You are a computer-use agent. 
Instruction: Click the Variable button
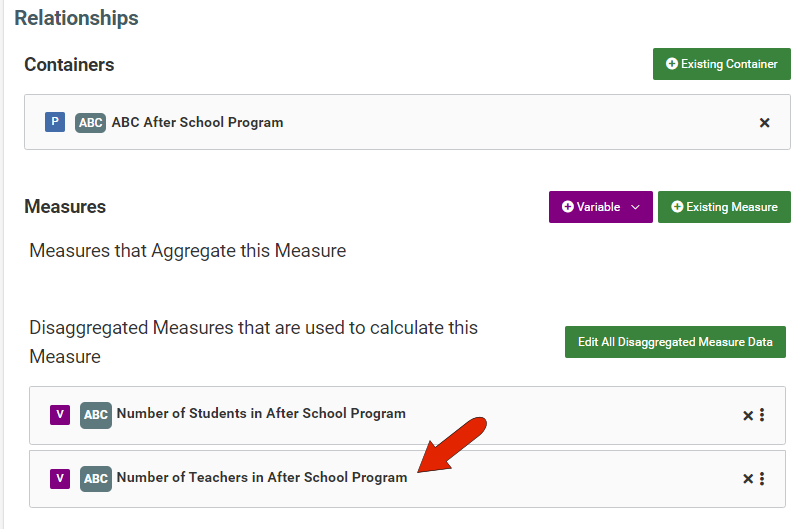591,207
